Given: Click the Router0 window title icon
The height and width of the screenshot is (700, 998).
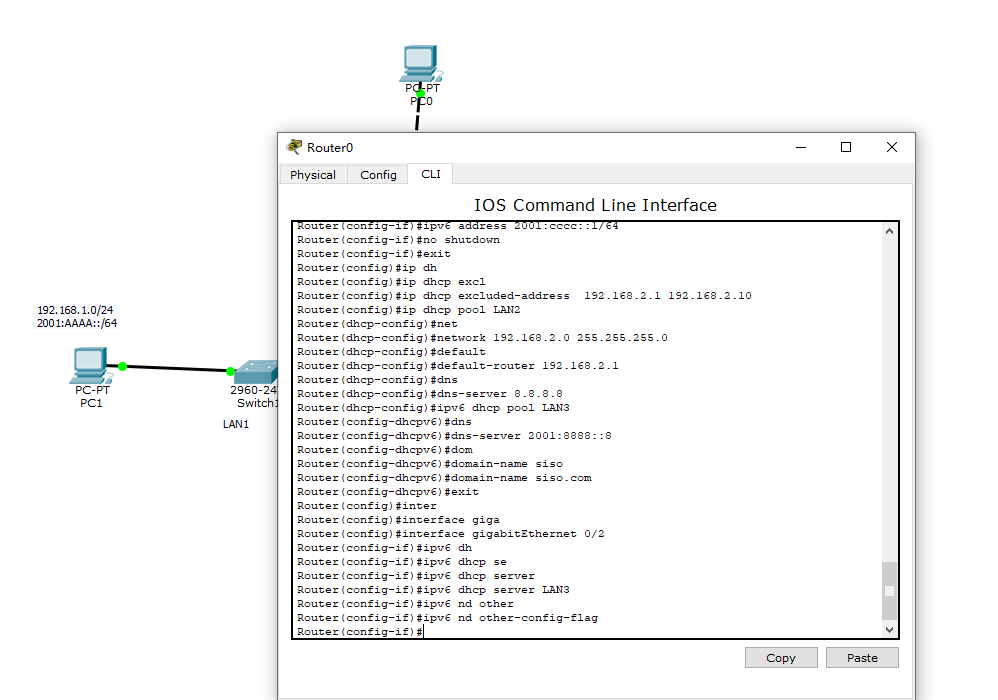Looking at the screenshot, I should click(x=294, y=147).
